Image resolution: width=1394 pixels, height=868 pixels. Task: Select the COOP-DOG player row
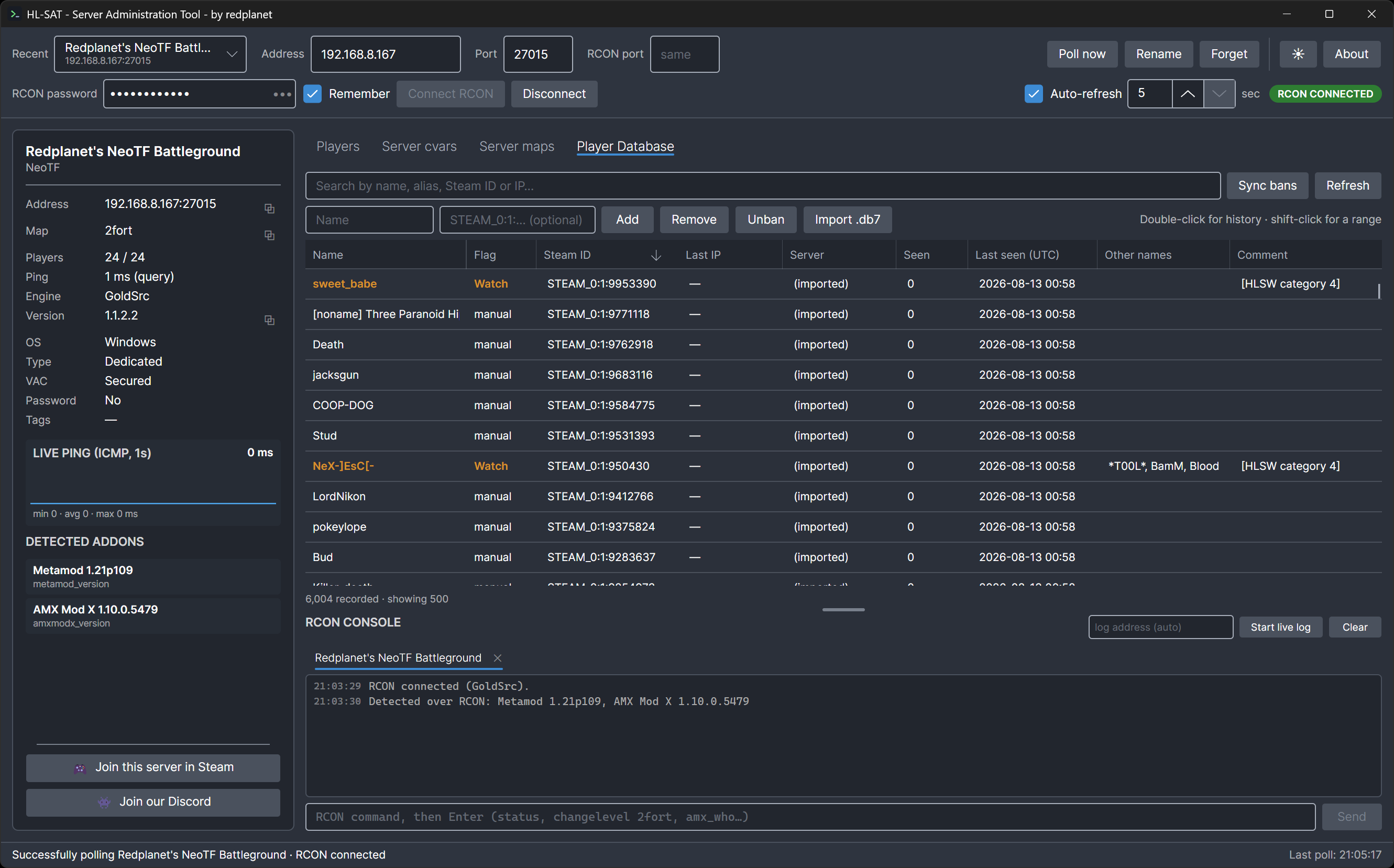click(843, 405)
